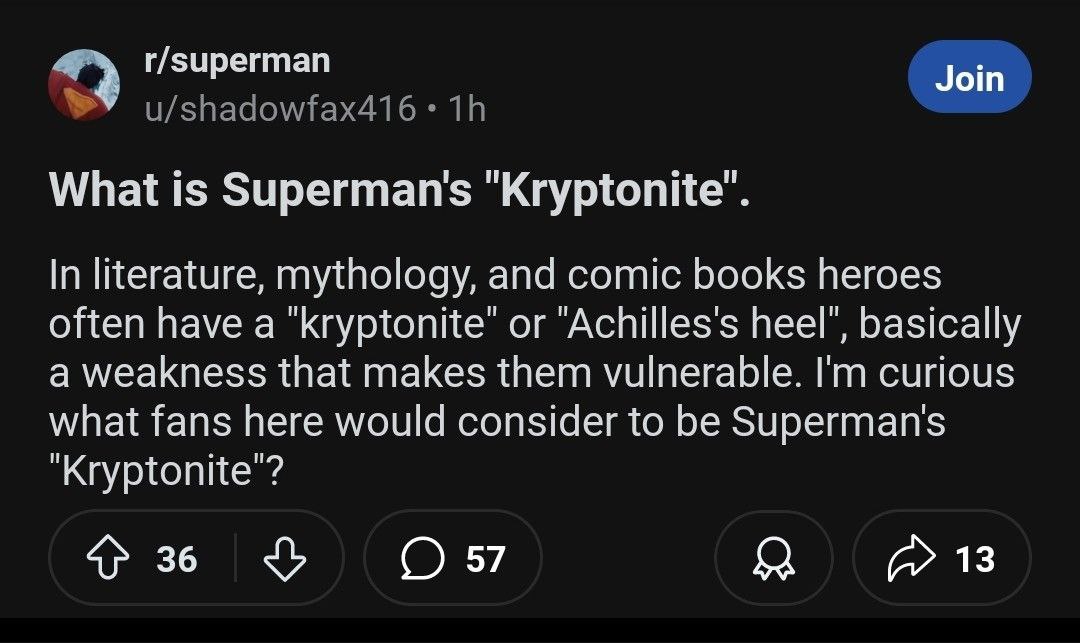Open the post by clicking its title
The height and width of the screenshot is (643, 1080).
point(399,191)
